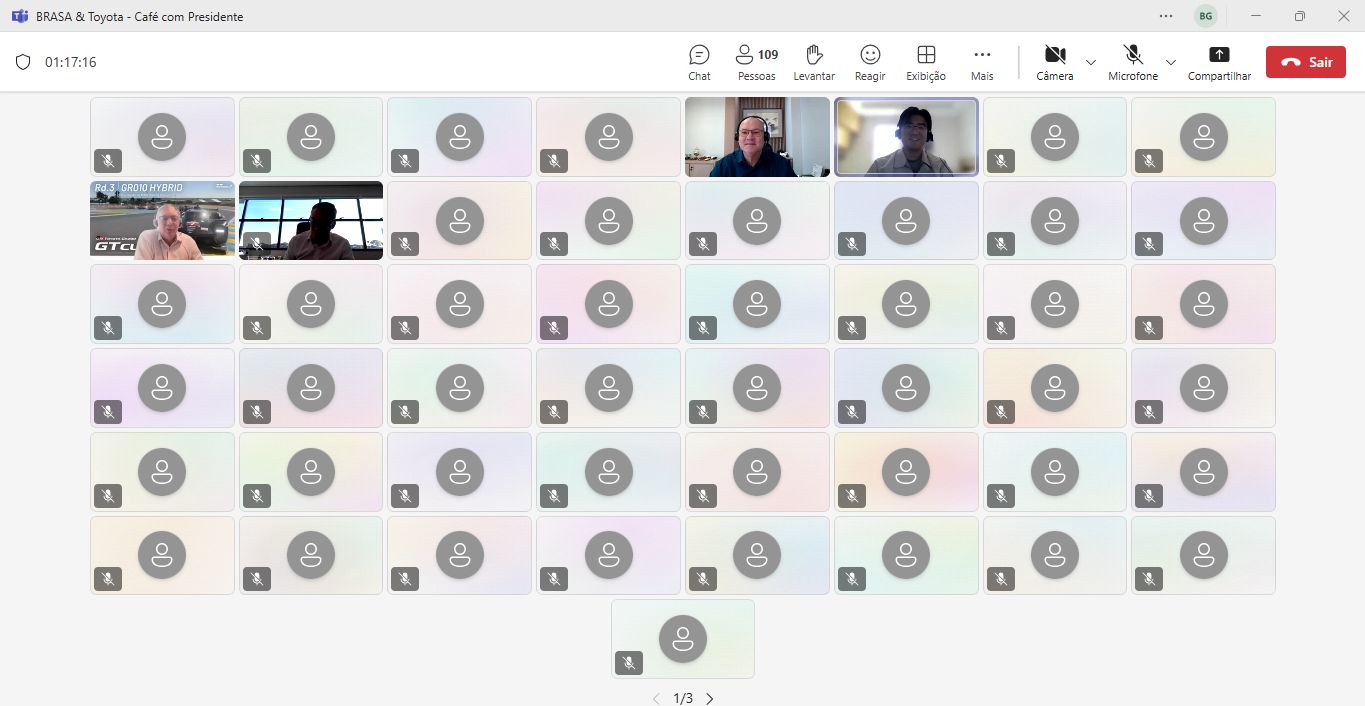Select the highlighted active speaker video tile
The height and width of the screenshot is (706, 1365).
[x=906, y=137]
